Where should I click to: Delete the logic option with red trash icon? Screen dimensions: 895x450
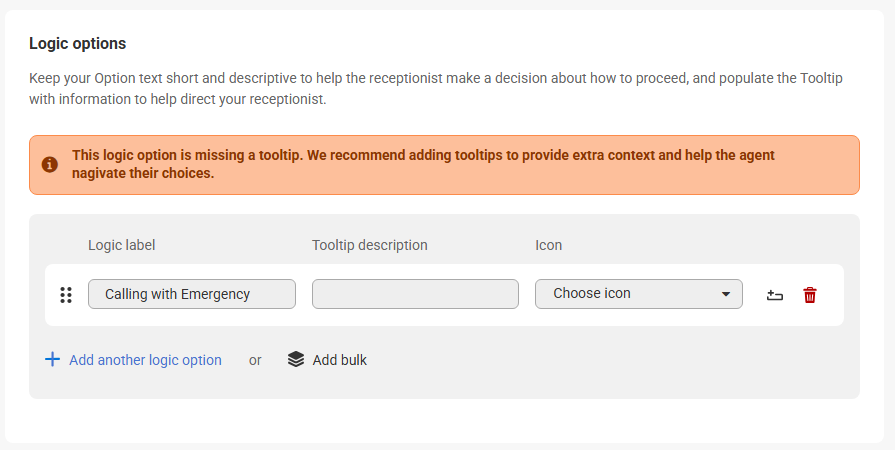tap(810, 295)
